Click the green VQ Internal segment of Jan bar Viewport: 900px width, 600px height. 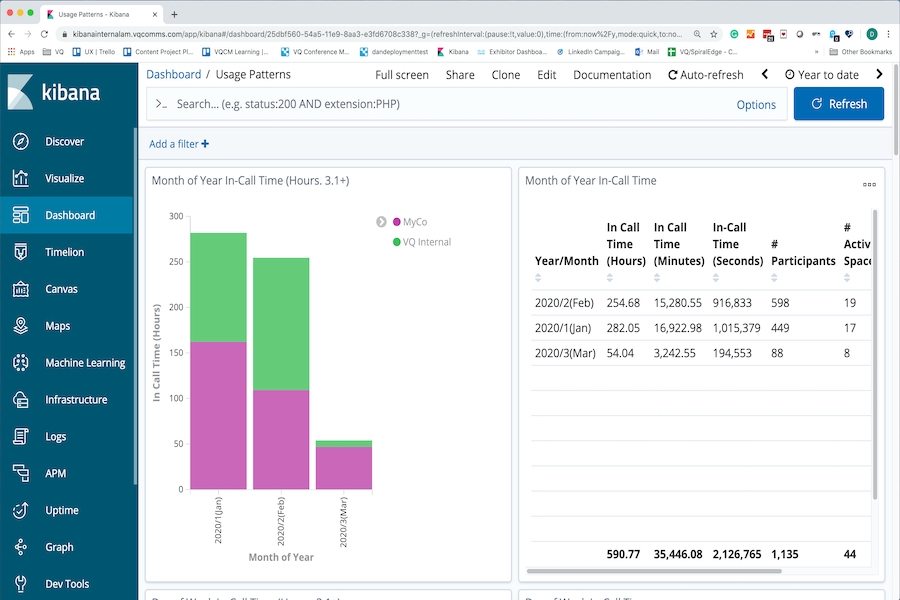point(218,287)
